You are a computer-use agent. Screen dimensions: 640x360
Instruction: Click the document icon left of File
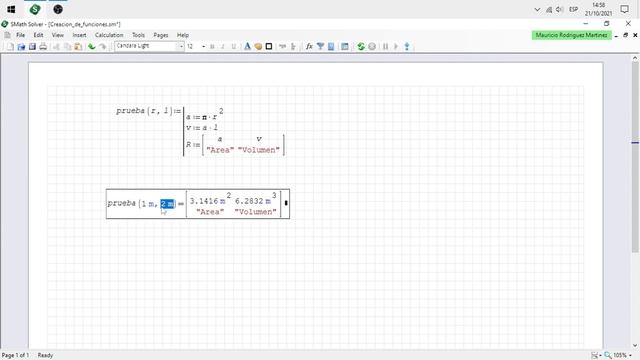coord(7,35)
